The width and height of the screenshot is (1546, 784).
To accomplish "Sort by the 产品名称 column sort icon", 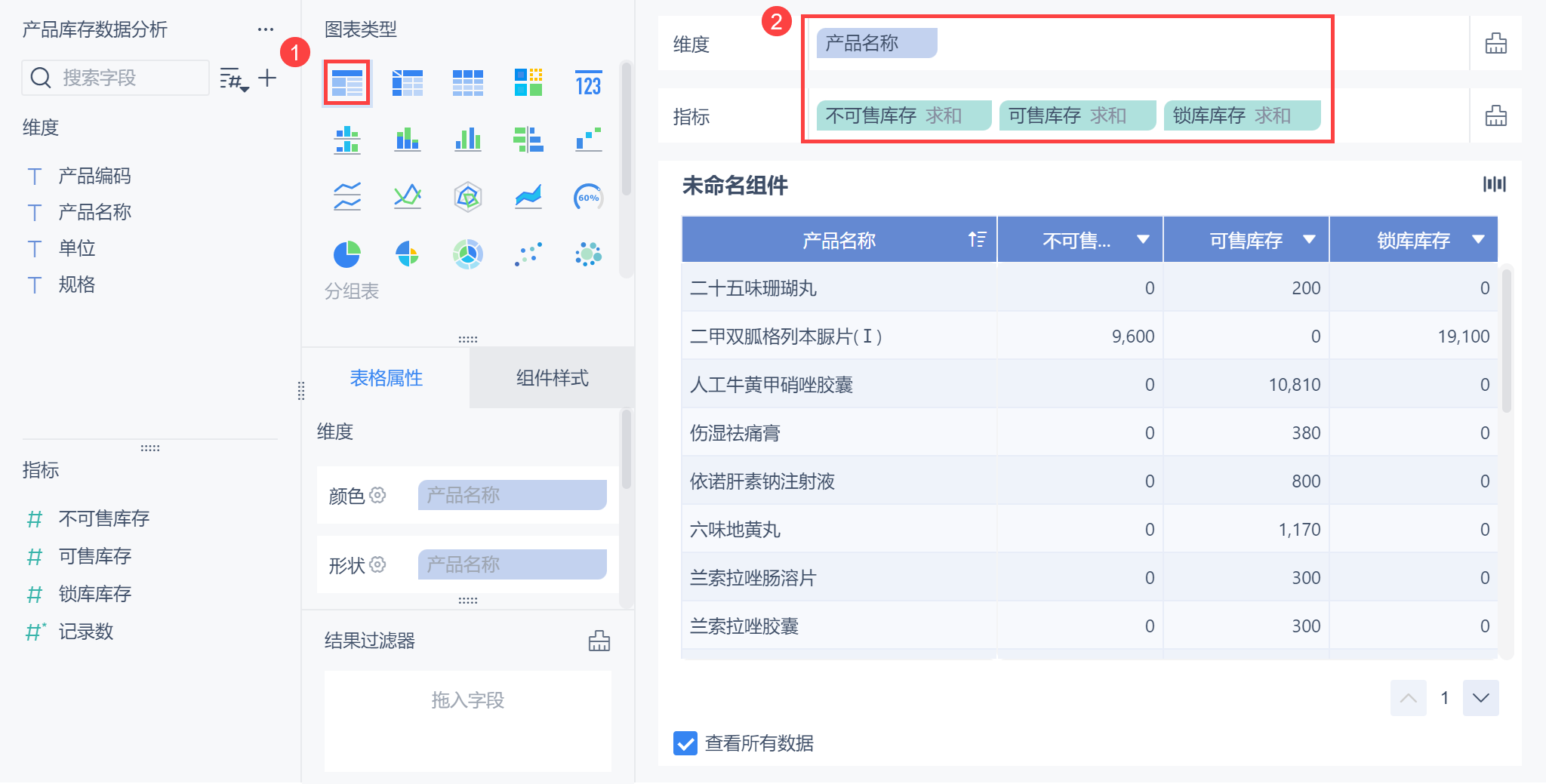I will click(x=977, y=240).
